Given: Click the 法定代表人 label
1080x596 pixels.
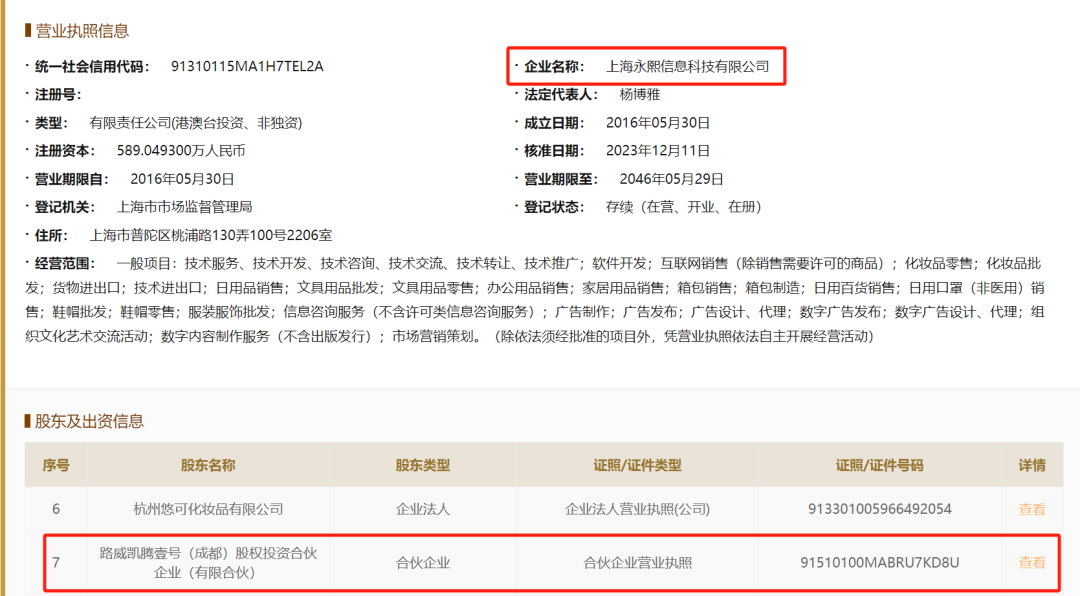Looking at the screenshot, I should (x=561, y=94).
